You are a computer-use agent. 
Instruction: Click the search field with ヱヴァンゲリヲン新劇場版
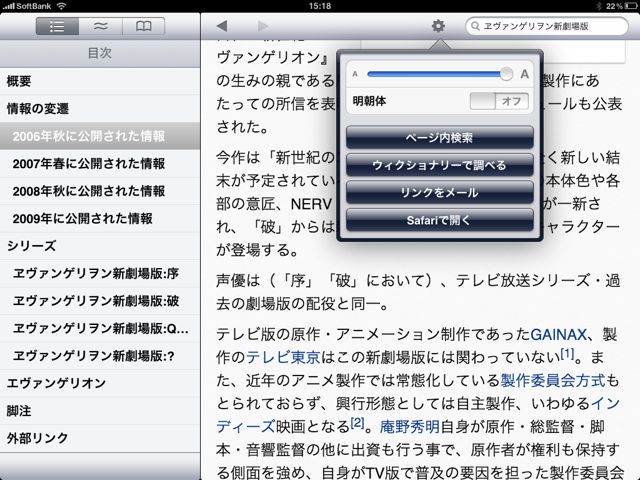pos(547,26)
